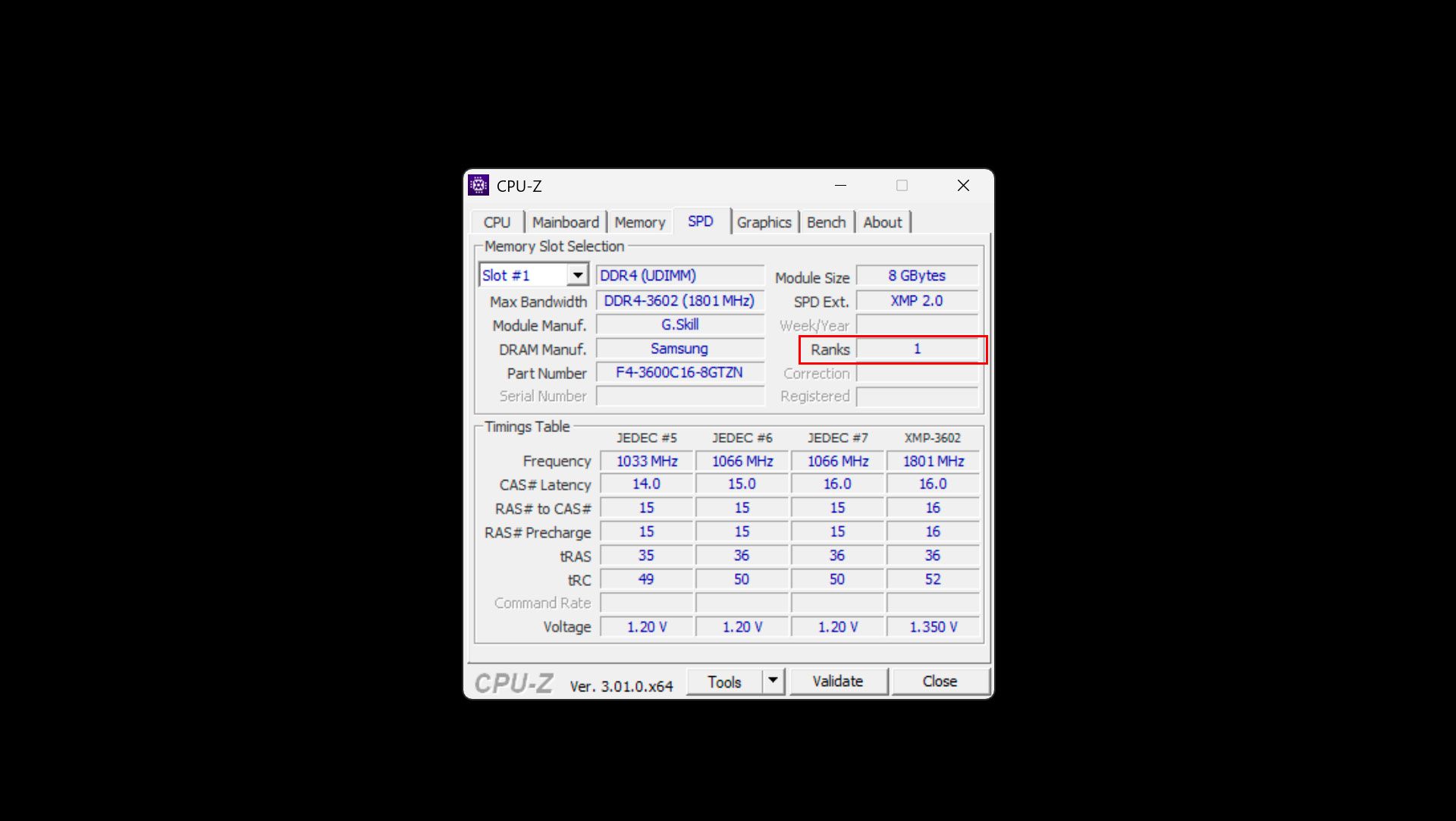Click the empty Correction field
This screenshot has width=1456, height=821.
[x=917, y=373]
